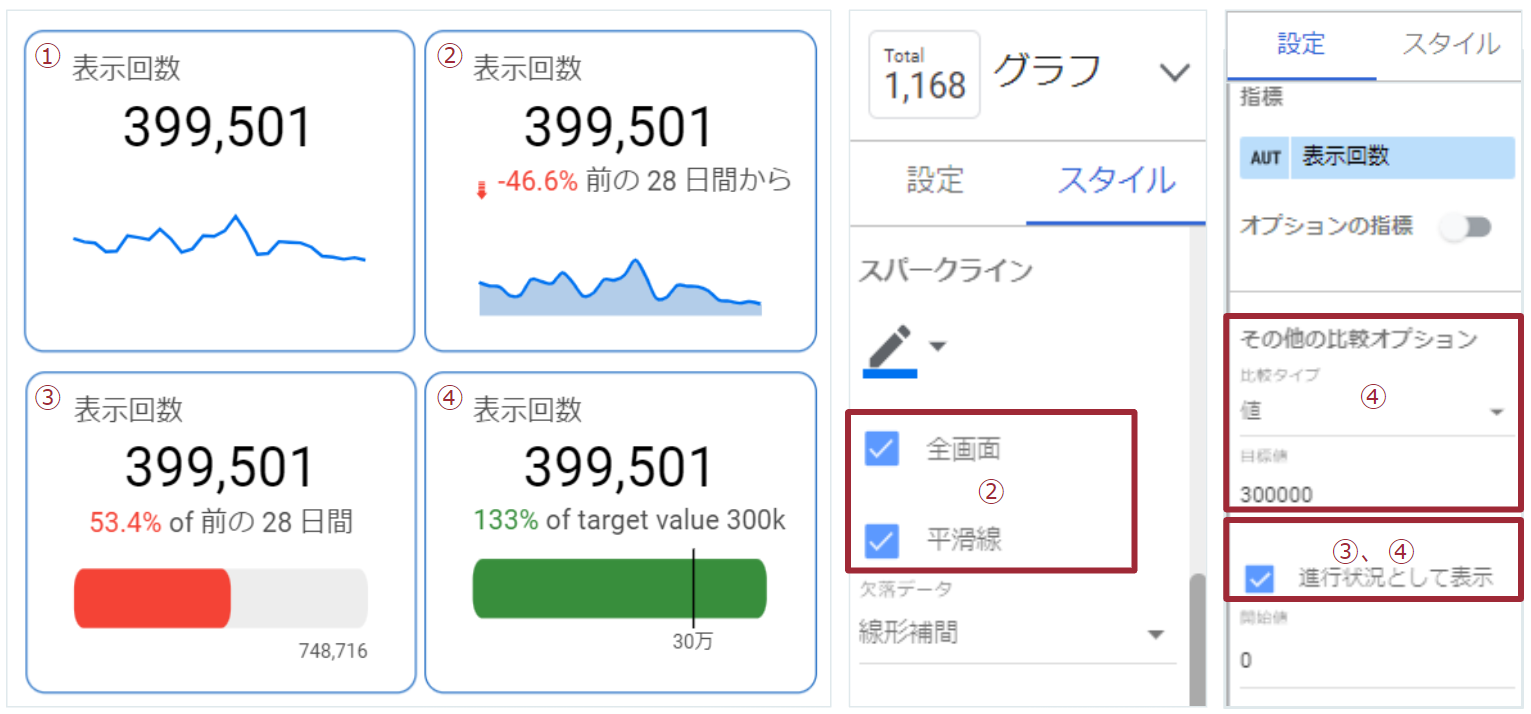Click the red progress bar in scorecard 3

point(152,599)
